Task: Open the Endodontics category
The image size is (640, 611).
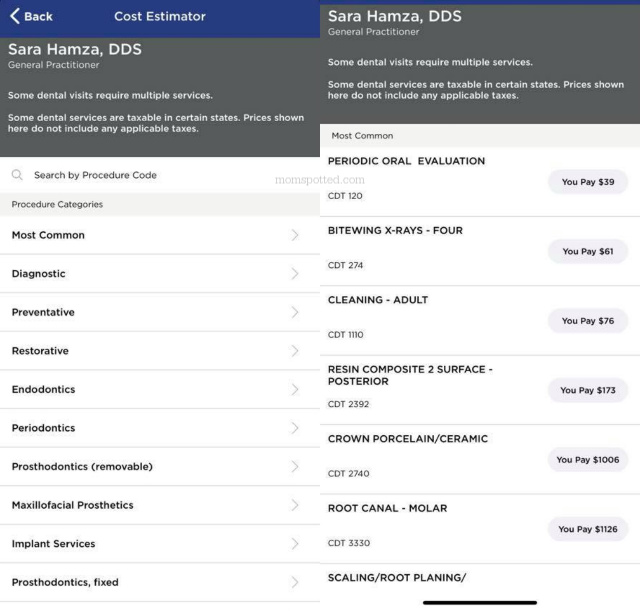Action: click(x=160, y=389)
